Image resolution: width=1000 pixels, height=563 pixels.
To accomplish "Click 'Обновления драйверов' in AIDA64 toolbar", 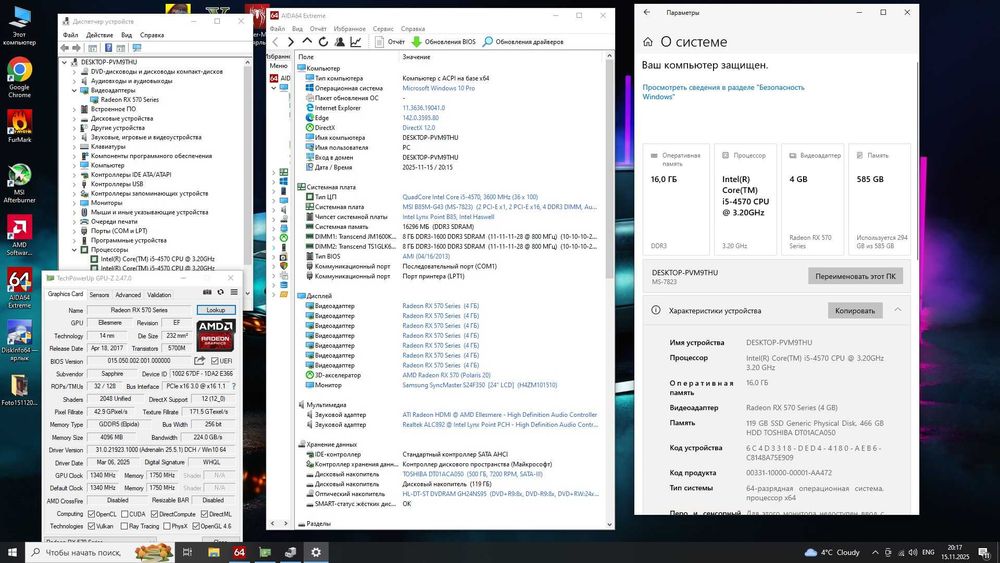I will (523, 42).
